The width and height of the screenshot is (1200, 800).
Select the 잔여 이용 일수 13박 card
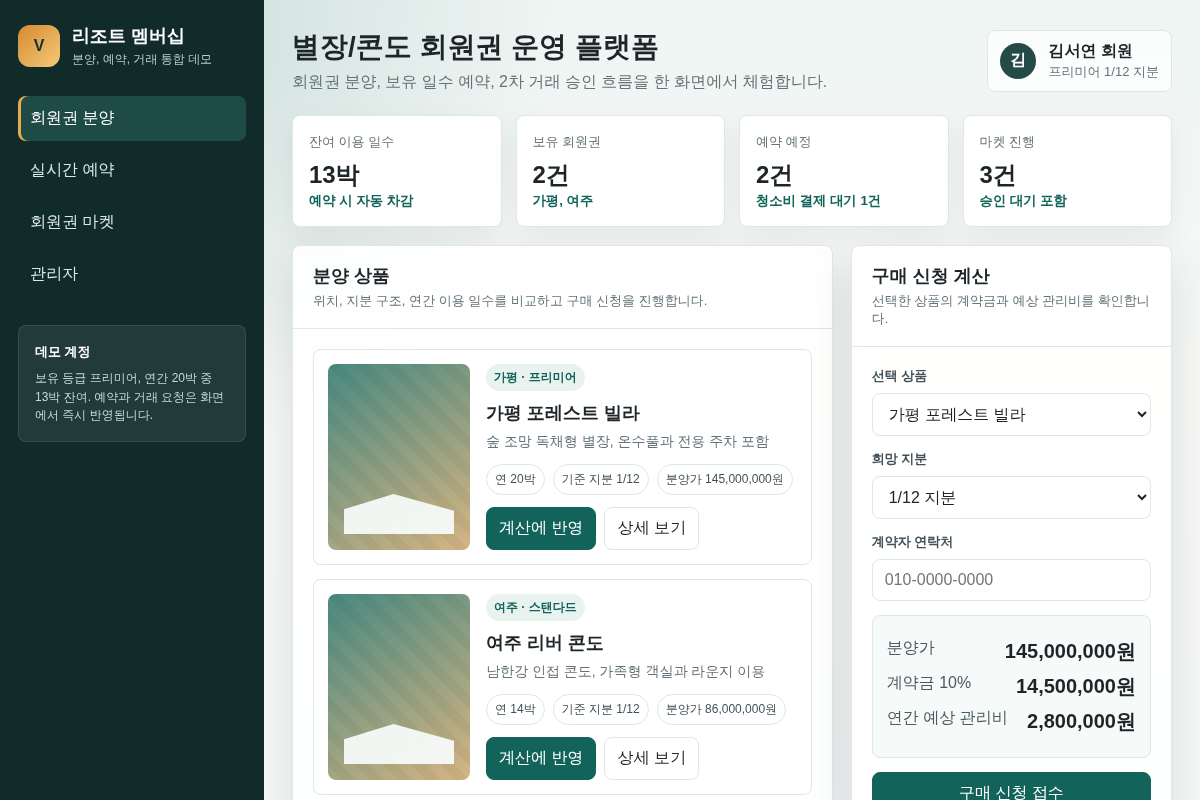pyautogui.click(x=397, y=171)
